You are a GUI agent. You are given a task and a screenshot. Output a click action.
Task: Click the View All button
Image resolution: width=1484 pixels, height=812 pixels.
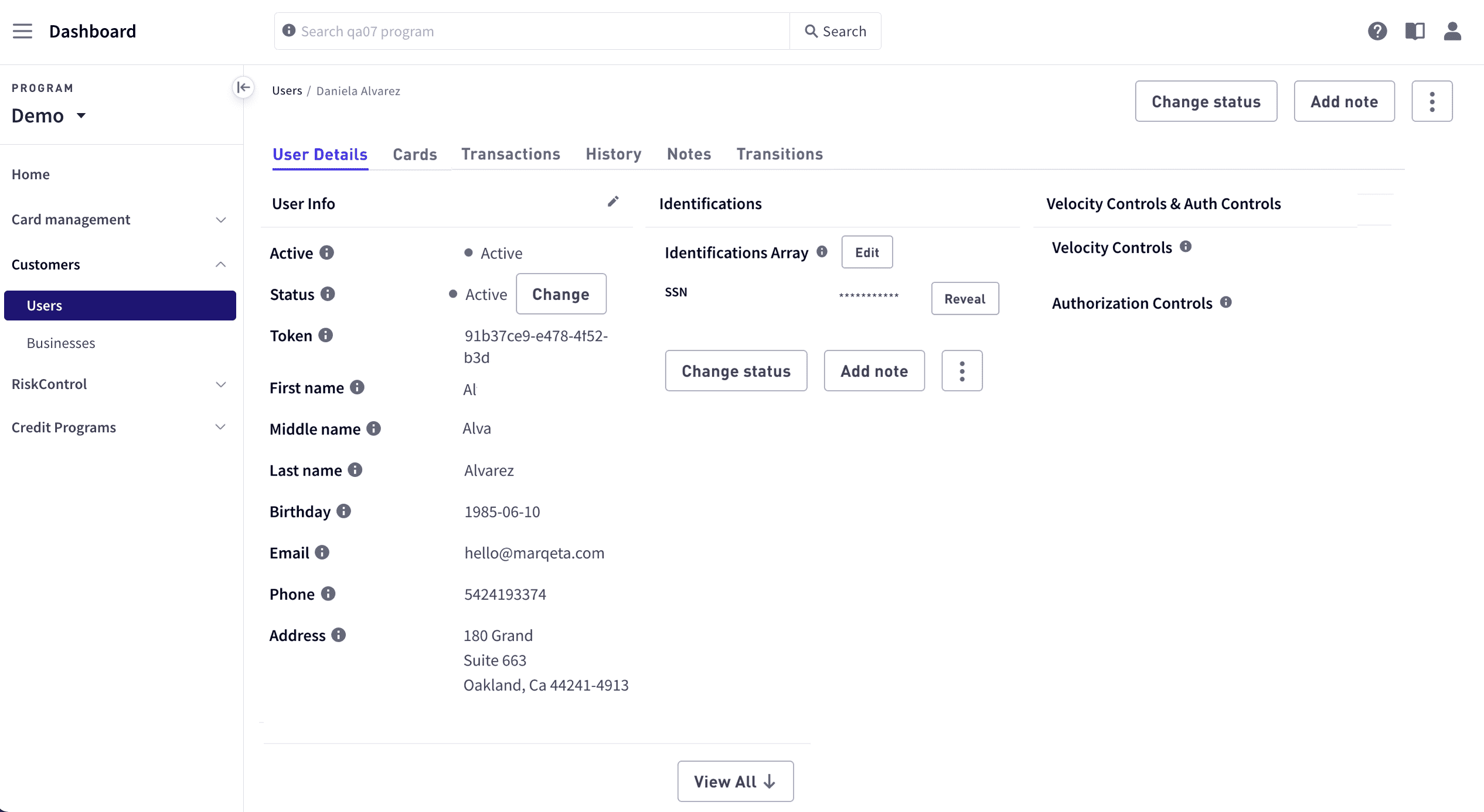click(x=735, y=782)
